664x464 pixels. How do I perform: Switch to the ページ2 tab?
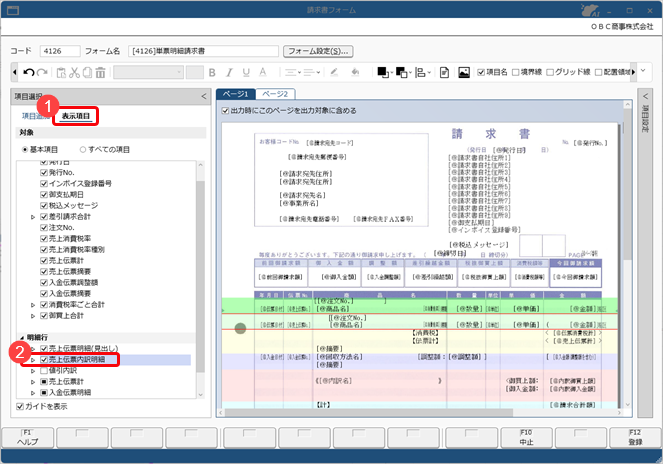tap(275, 94)
